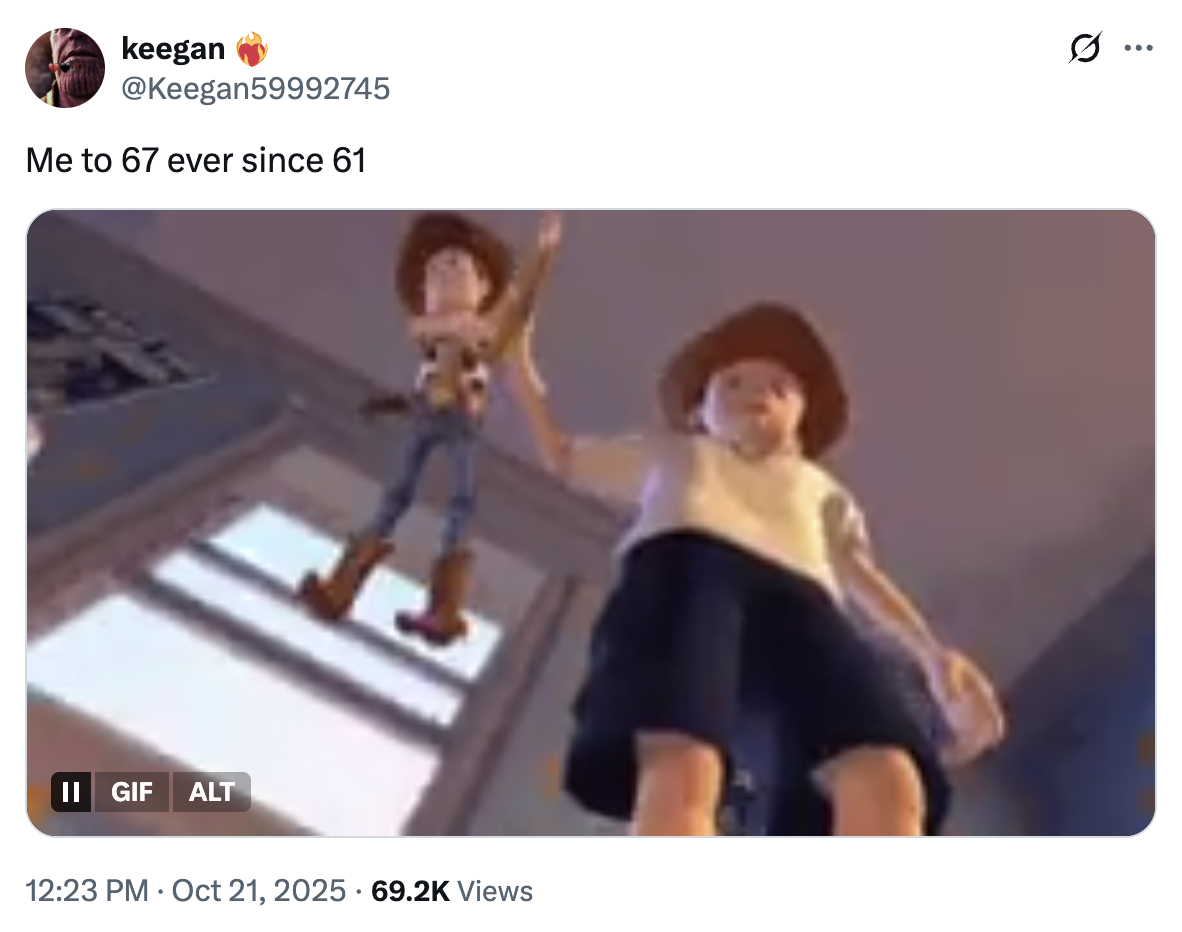Click the bright window in the GIF
Image resolution: width=1182 pixels, height=932 pixels.
click(249, 664)
